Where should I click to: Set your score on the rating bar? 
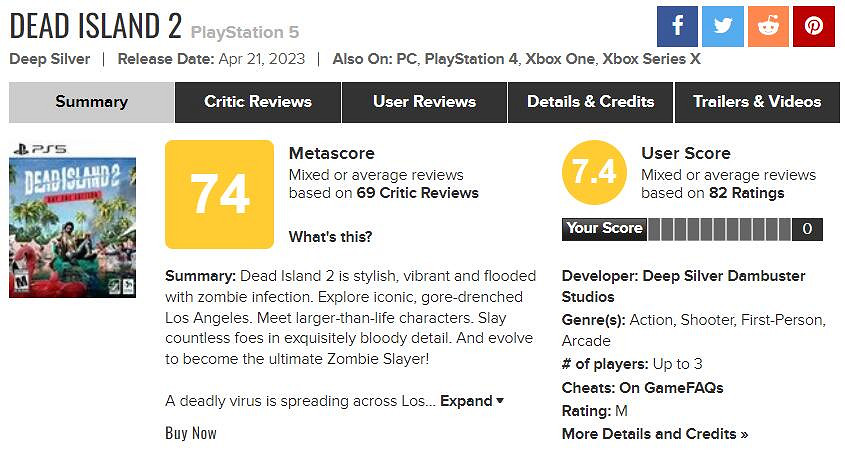tap(720, 229)
